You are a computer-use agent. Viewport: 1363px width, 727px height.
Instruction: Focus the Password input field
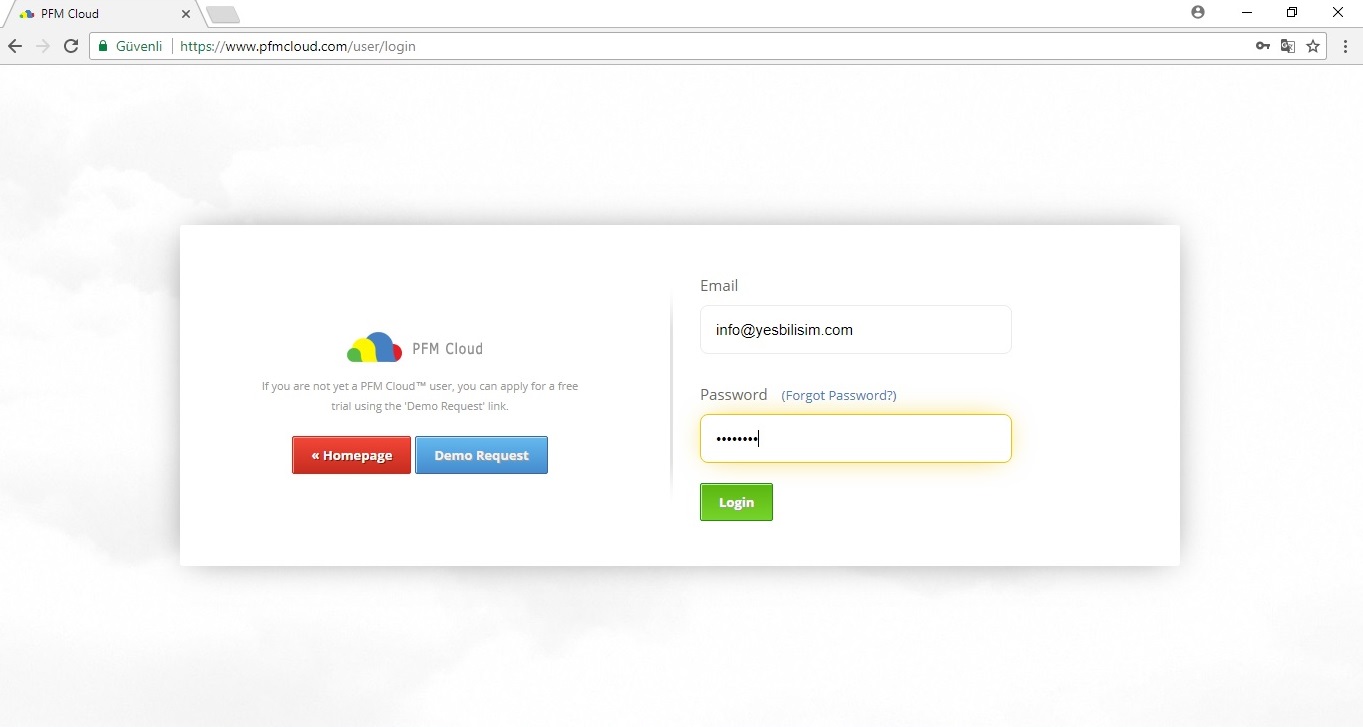[x=856, y=439]
